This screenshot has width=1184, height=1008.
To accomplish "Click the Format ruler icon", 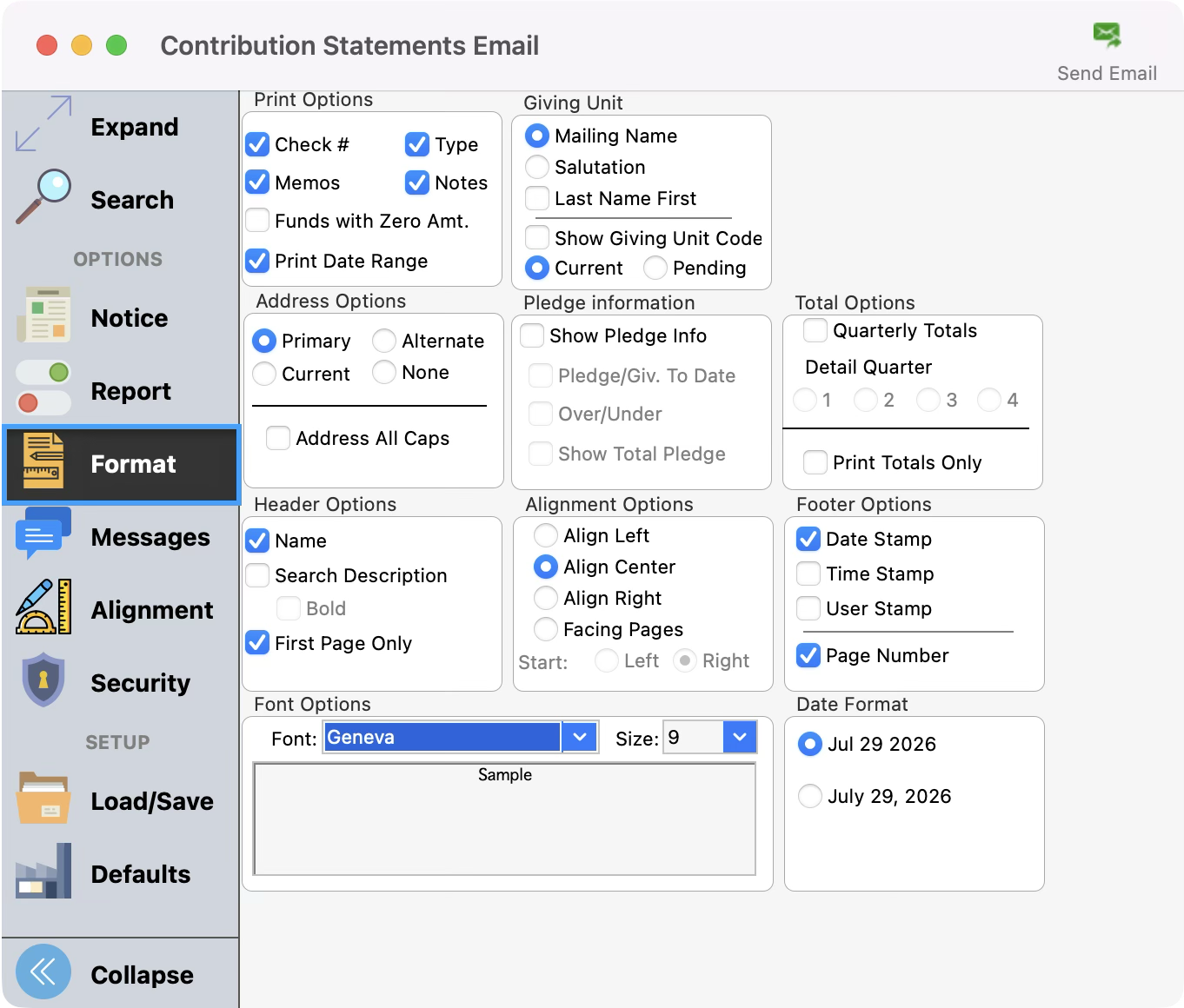I will tap(43, 461).
